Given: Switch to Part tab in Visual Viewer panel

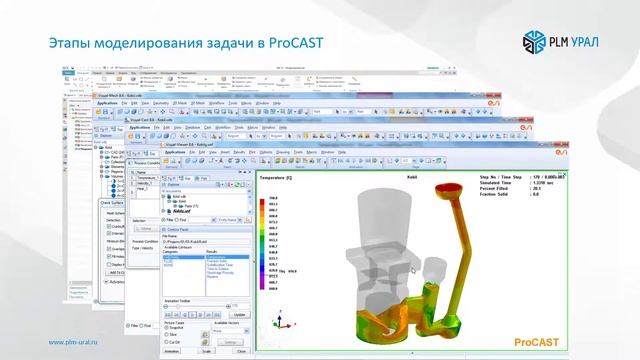Looking at the screenshot, I should (202, 178).
